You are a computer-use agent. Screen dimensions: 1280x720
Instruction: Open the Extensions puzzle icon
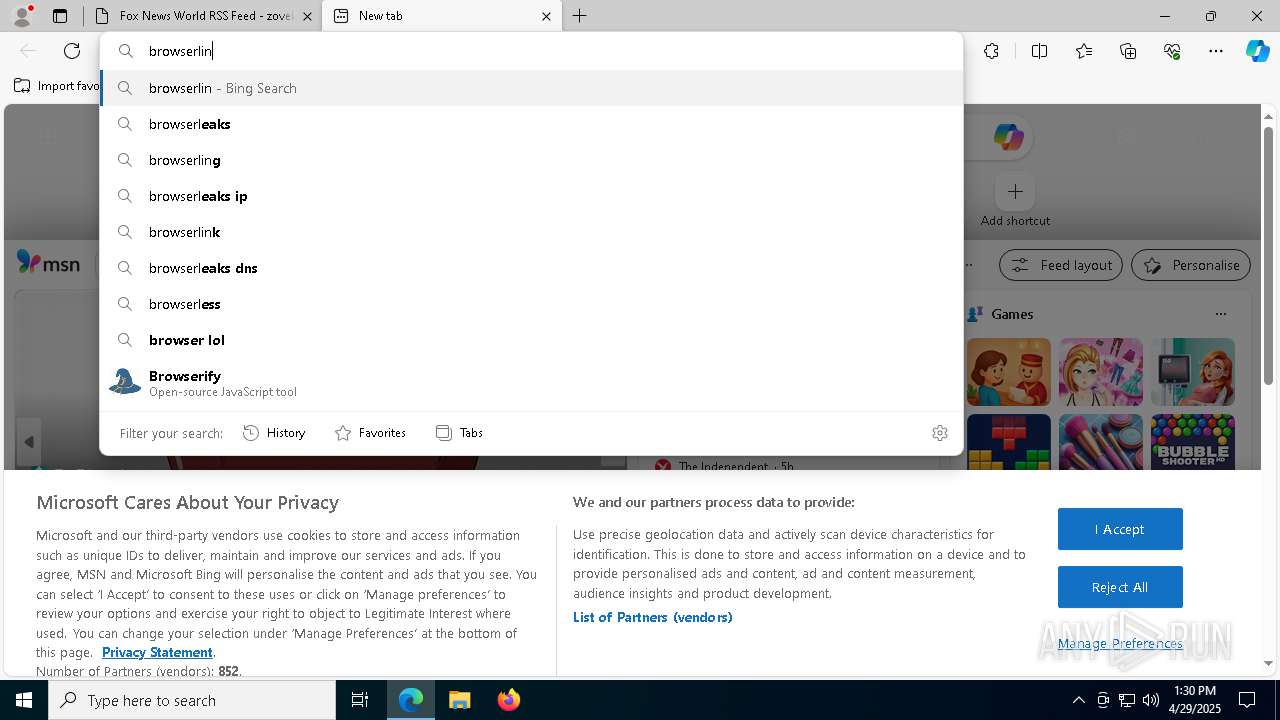click(x=991, y=51)
